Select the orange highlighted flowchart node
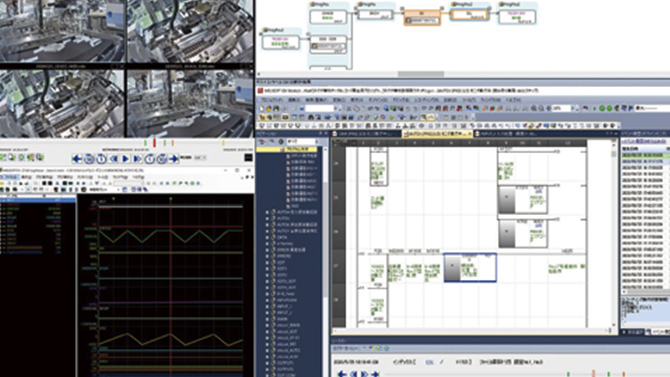This screenshot has width=670, height=377. tap(422, 18)
